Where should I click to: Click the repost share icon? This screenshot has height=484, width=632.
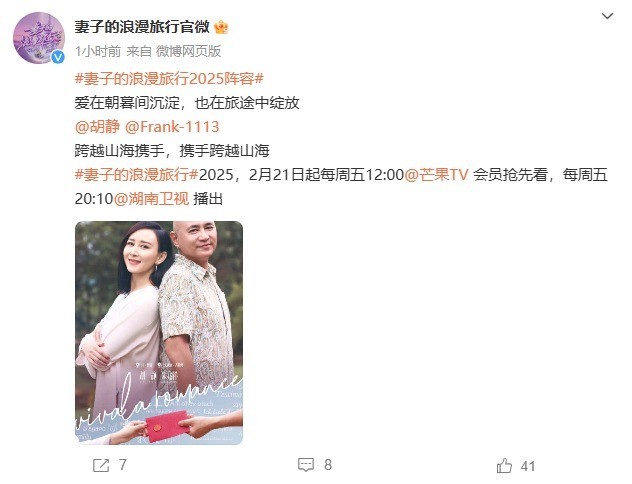pyautogui.click(x=101, y=465)
